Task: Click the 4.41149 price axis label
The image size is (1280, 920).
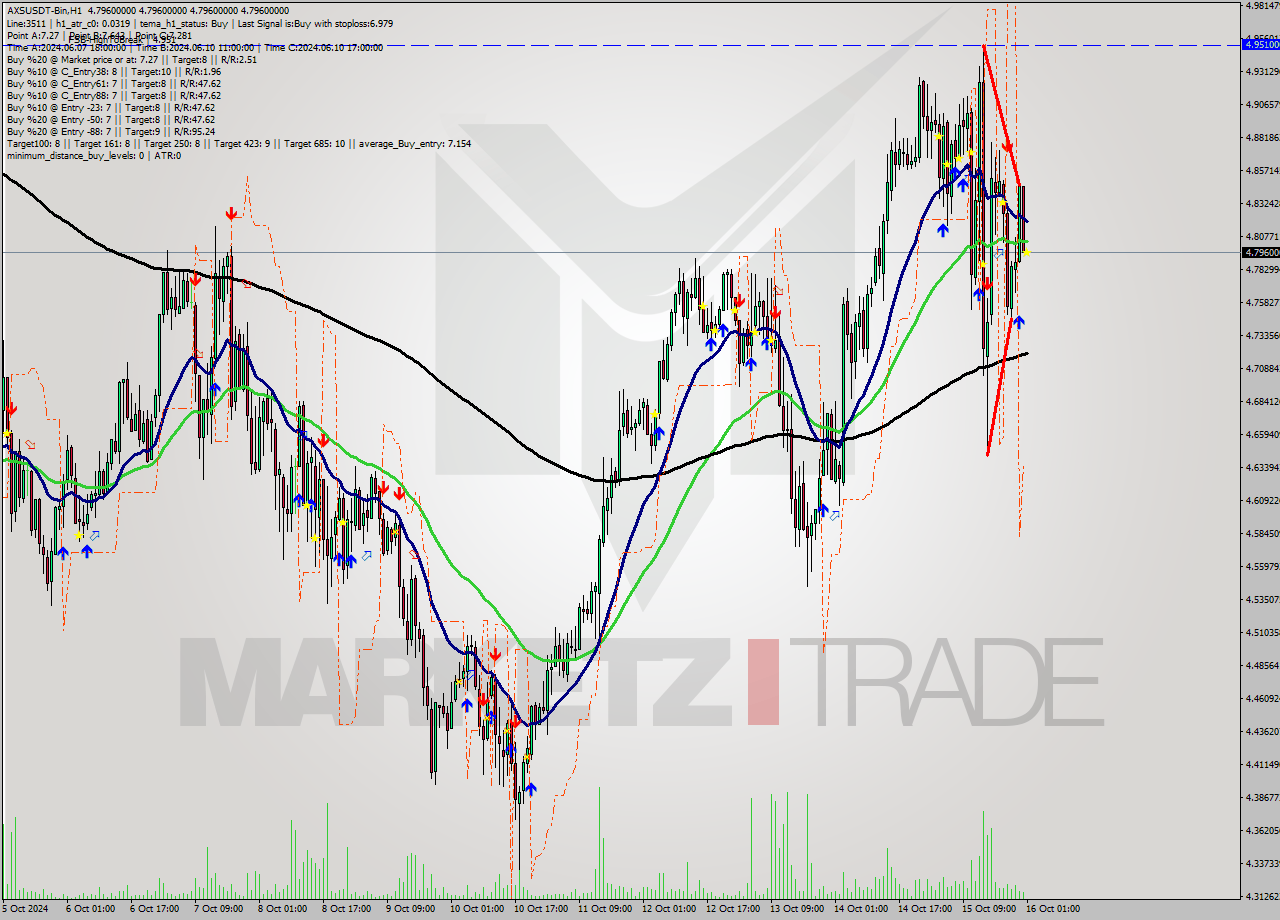Action: click(x=1262, y=765)
